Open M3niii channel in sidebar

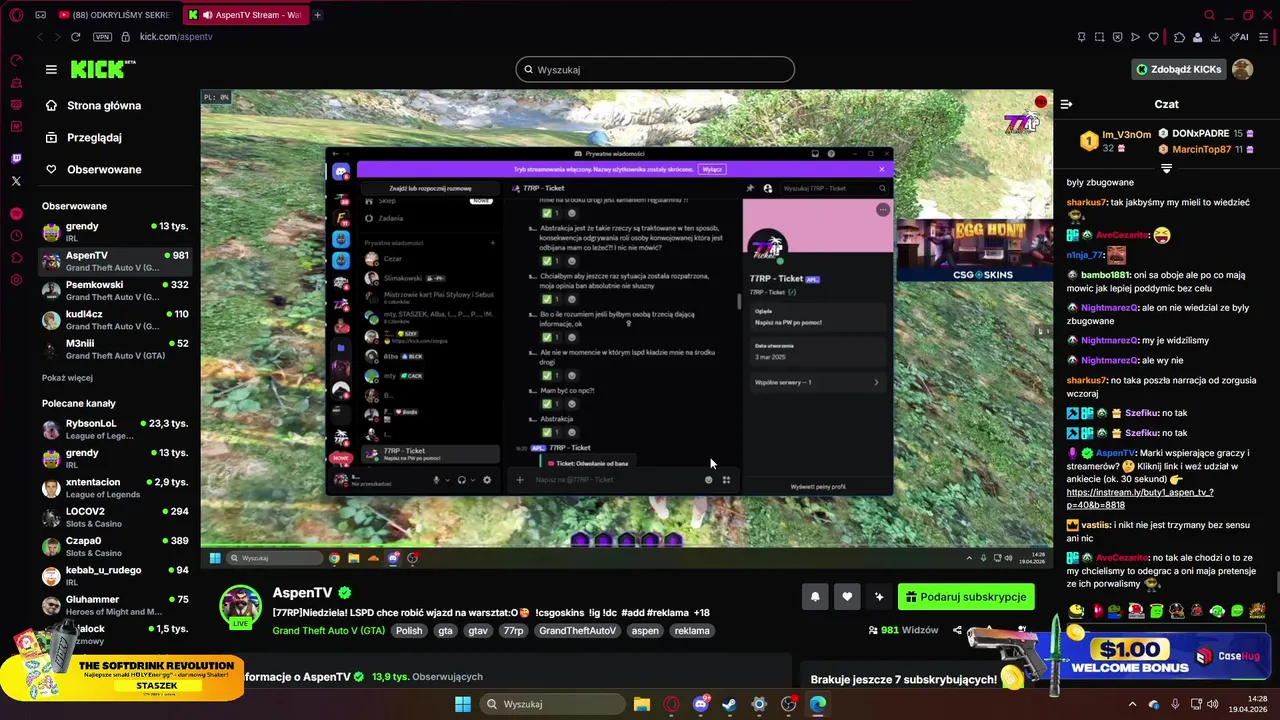(116, 349)
